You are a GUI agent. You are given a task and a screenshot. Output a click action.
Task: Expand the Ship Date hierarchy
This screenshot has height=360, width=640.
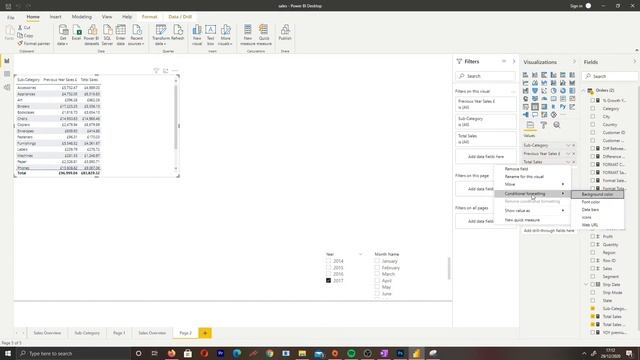pyautogui.click(x=586, y=284)
